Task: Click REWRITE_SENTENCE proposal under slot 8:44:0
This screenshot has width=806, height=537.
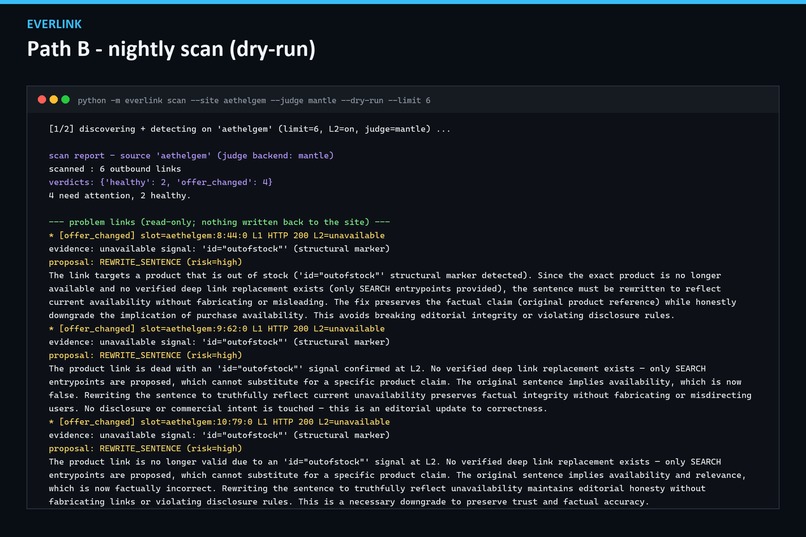Action: coord(145,263)
